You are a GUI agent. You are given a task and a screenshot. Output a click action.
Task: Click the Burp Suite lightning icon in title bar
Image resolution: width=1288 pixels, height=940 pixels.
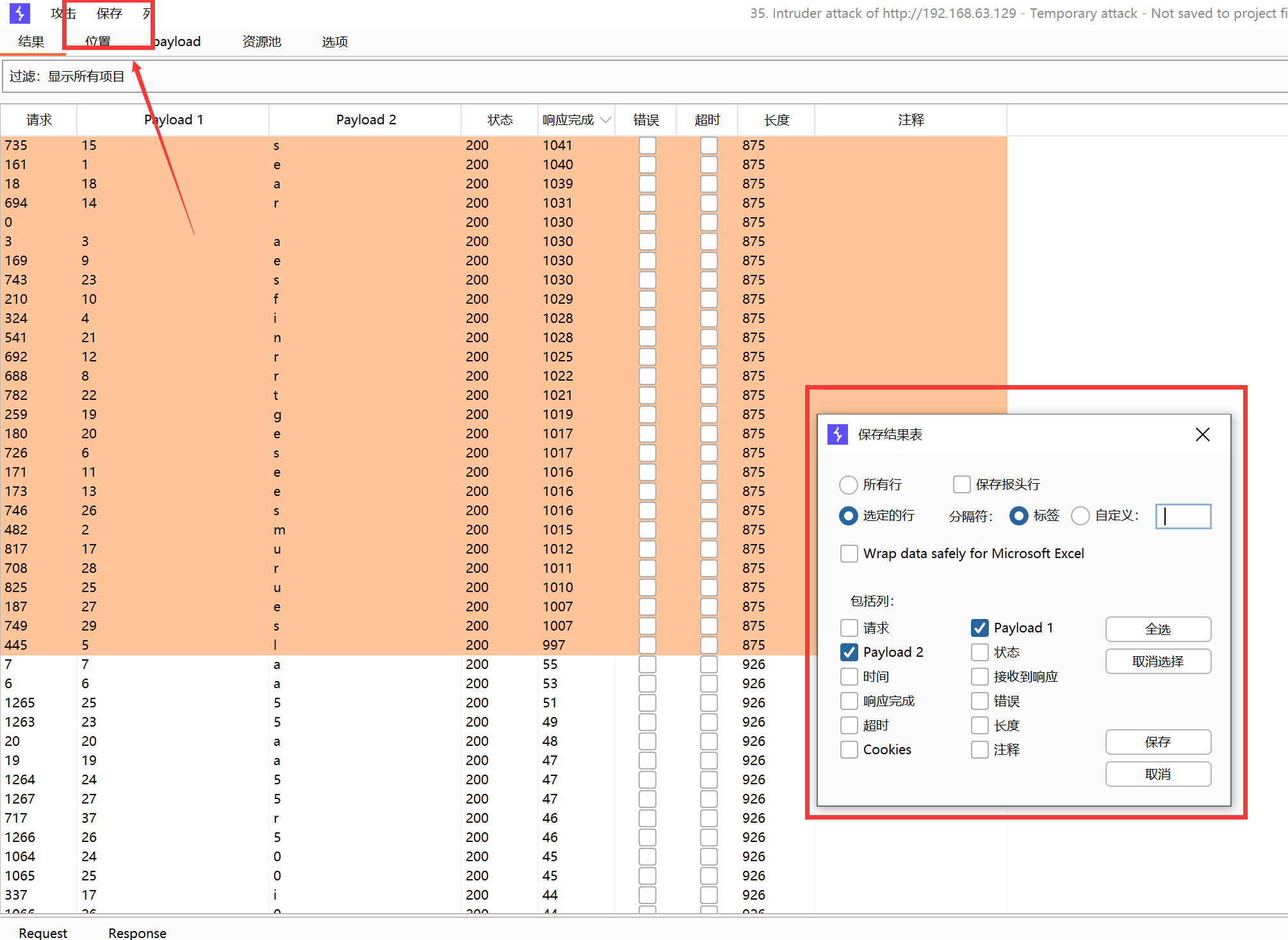point(20,13)
